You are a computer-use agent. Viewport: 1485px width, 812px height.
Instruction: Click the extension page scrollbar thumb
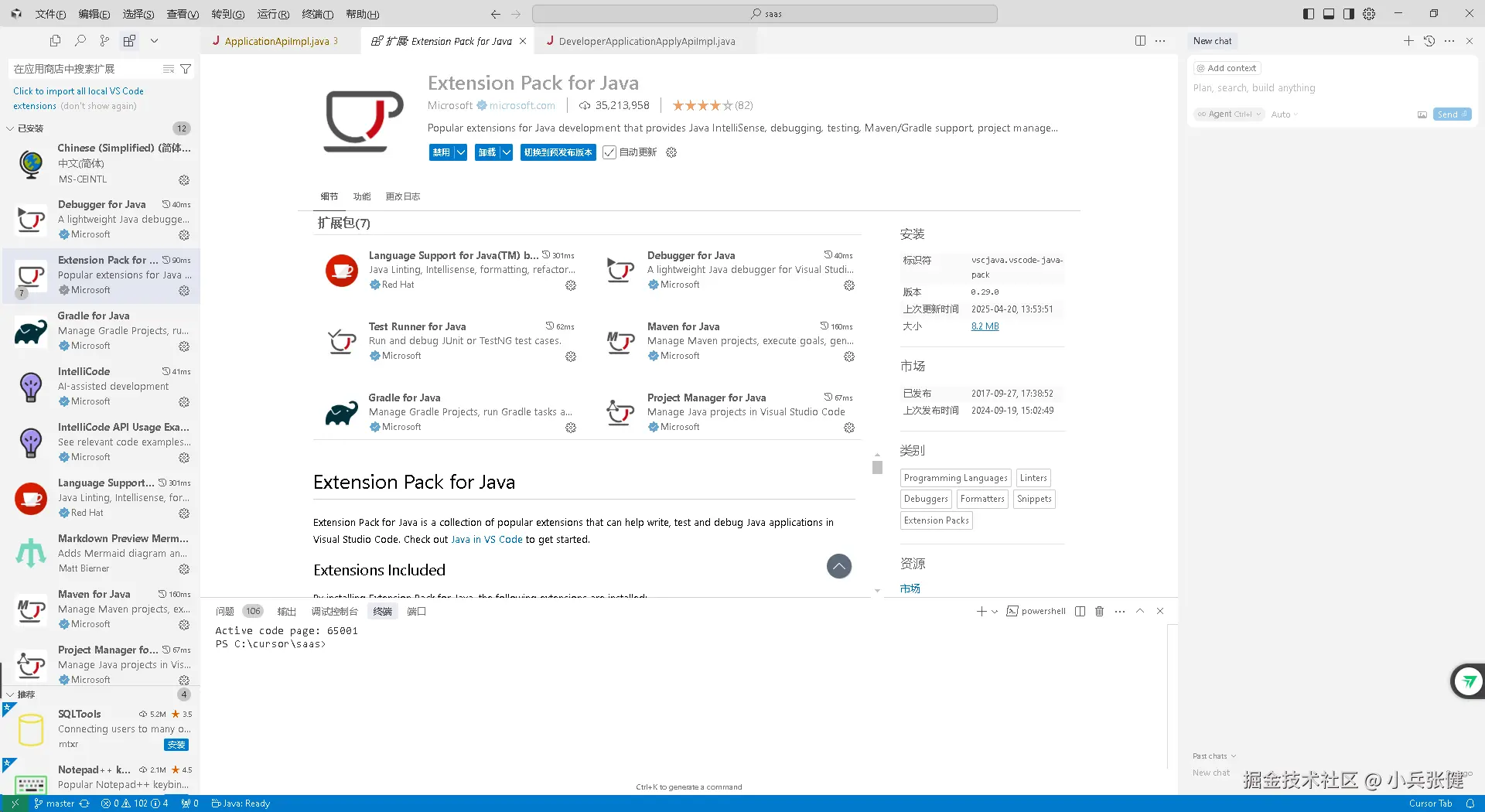877,467
